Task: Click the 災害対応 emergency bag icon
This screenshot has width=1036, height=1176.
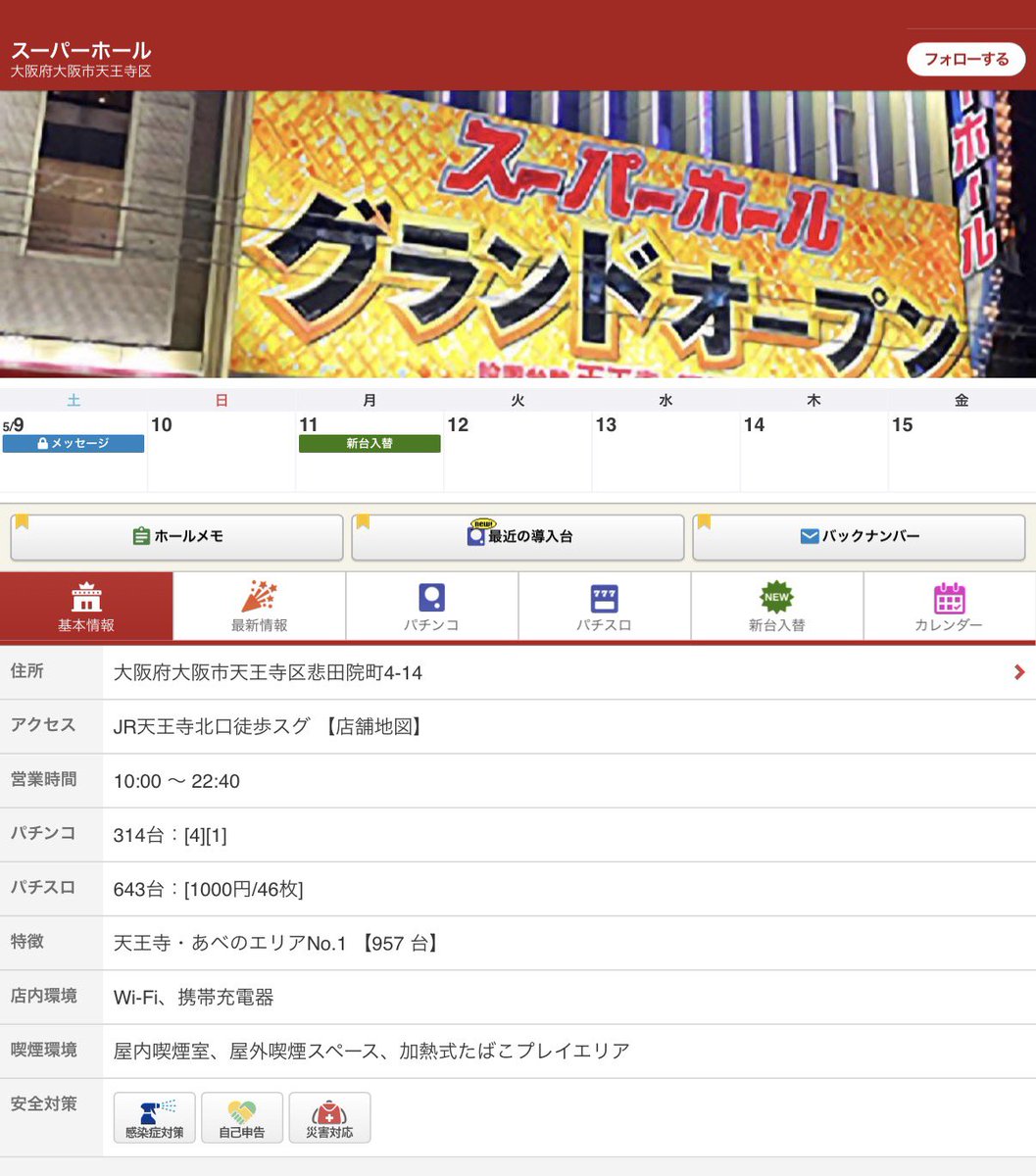Action: tap(329, 1118)
